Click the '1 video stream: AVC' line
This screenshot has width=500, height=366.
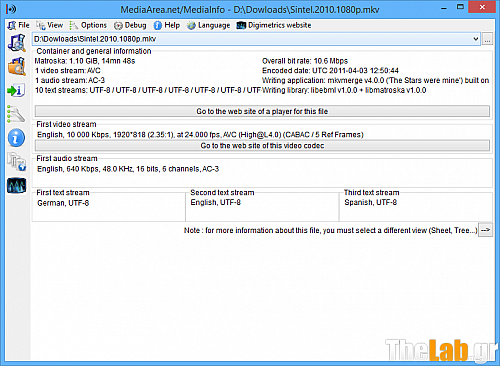pyautogui.click(x=68, y=71)
